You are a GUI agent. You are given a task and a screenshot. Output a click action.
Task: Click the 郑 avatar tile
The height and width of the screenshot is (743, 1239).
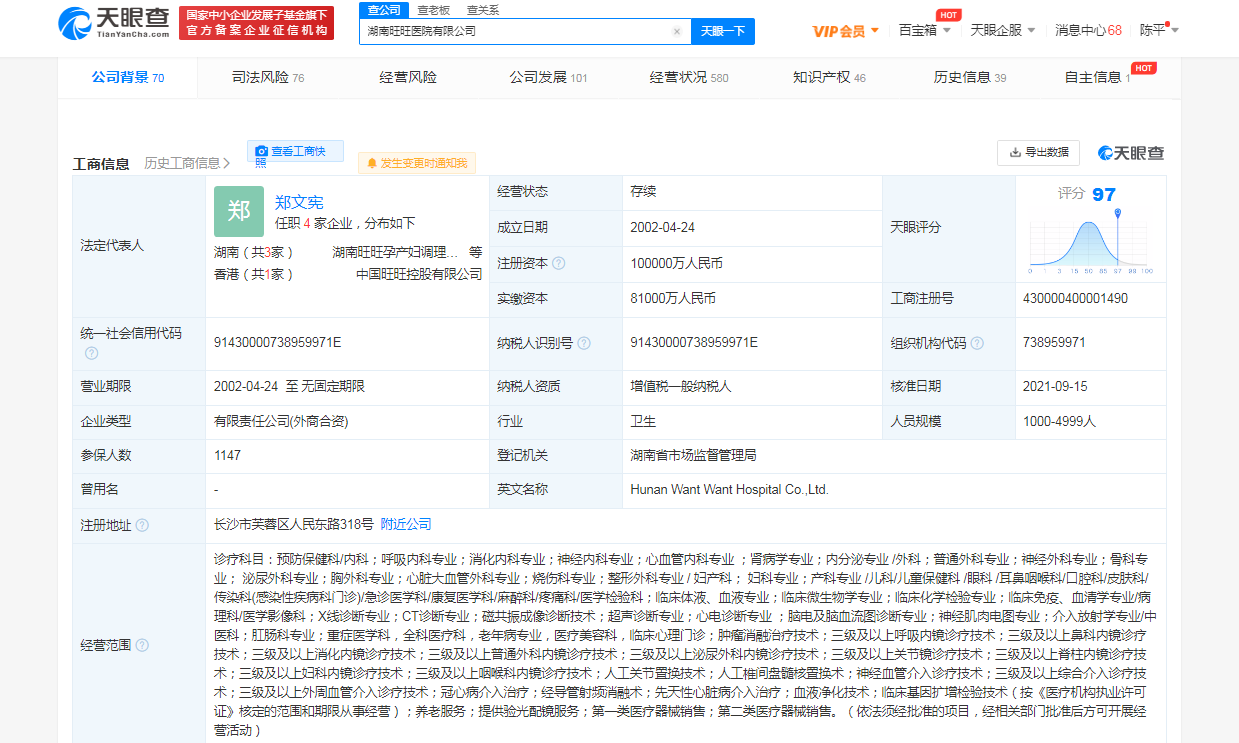(x=239, y=211)
